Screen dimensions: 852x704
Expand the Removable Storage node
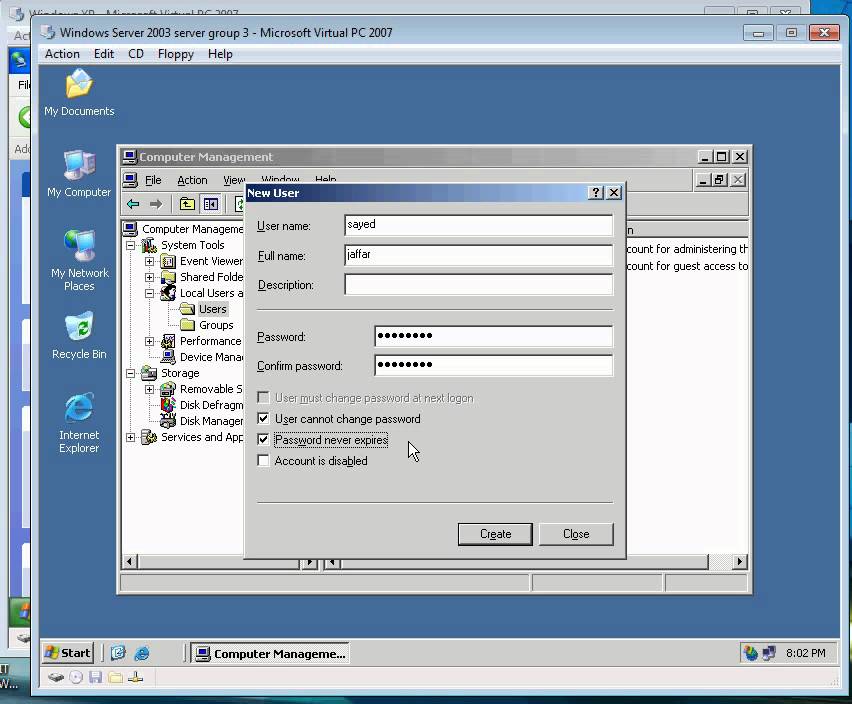tap(149, 389)
